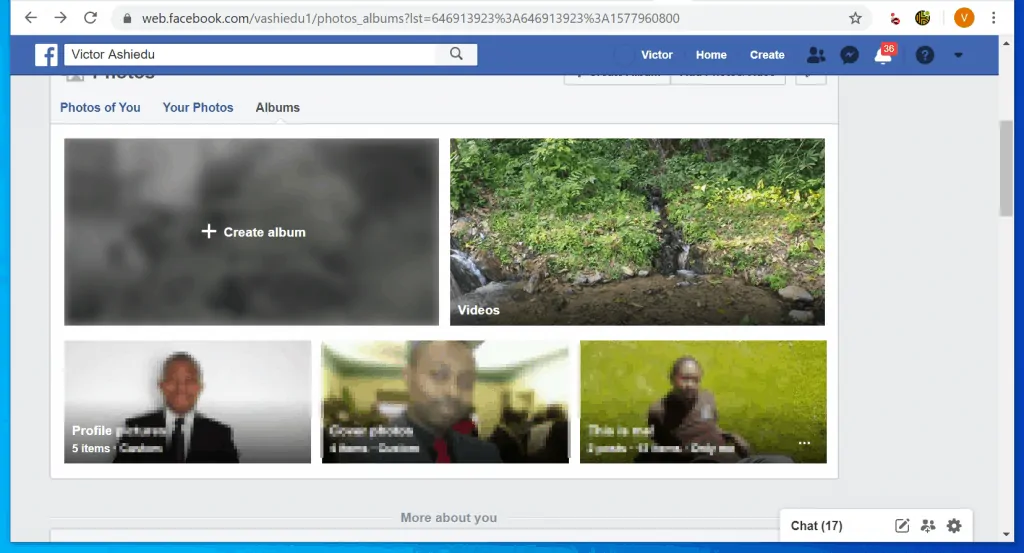1024x553 pixels.
Task: Bookmark this page with the star icon
Action: tap(855, 18)
